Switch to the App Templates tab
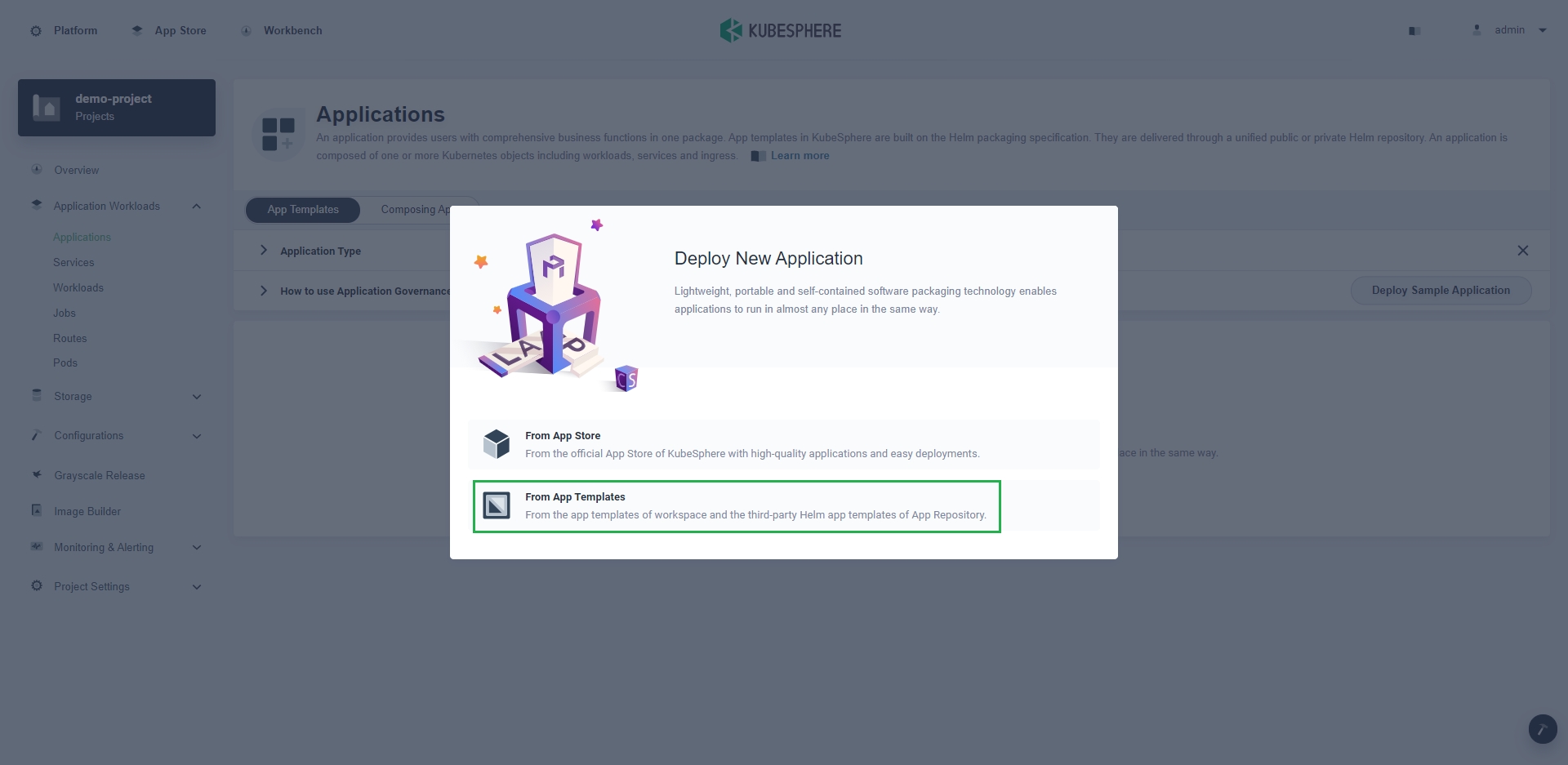The height and width of the screenshot is (765, 1568). click(x=303, y=210)
